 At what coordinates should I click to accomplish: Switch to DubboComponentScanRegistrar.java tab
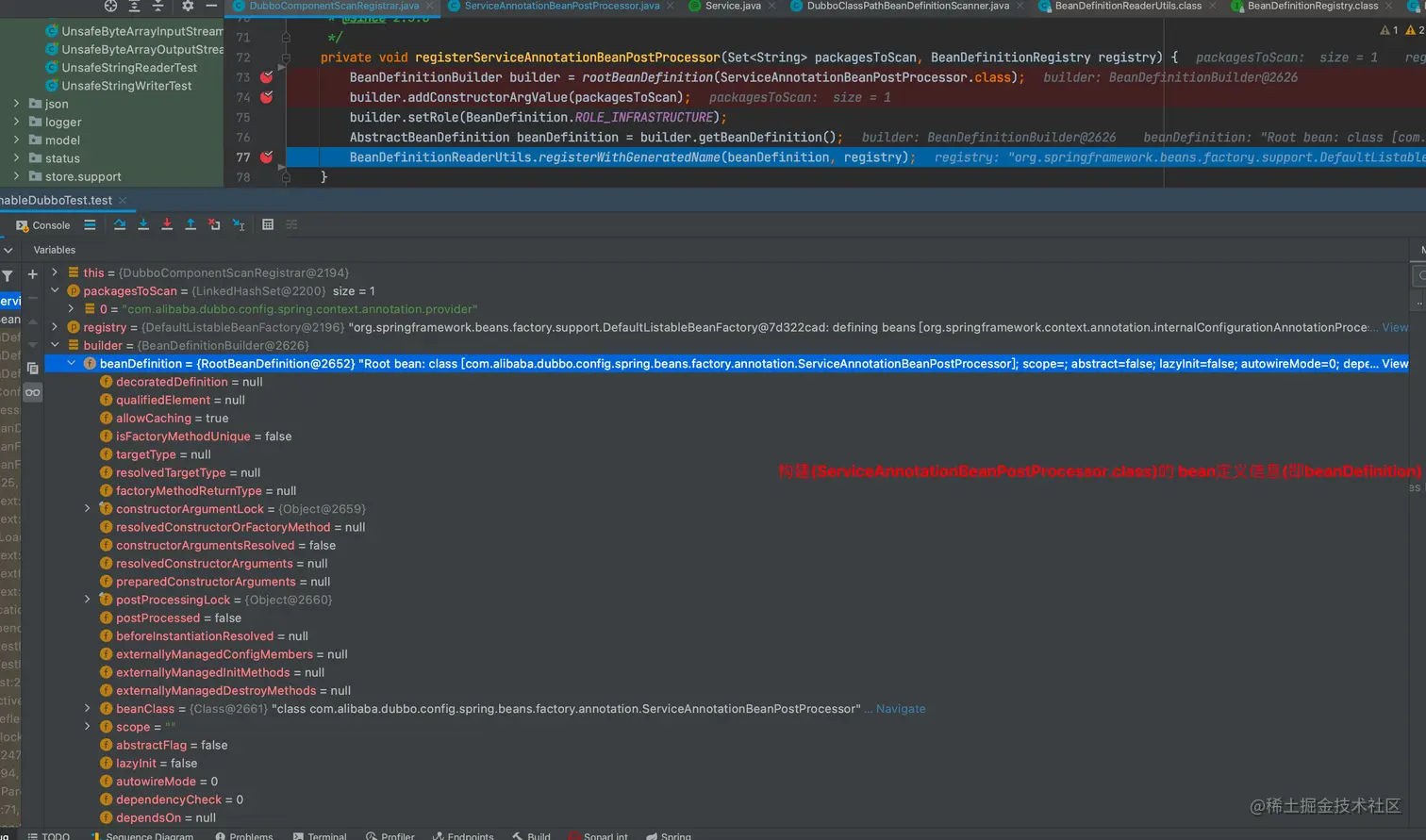point(334,6)
